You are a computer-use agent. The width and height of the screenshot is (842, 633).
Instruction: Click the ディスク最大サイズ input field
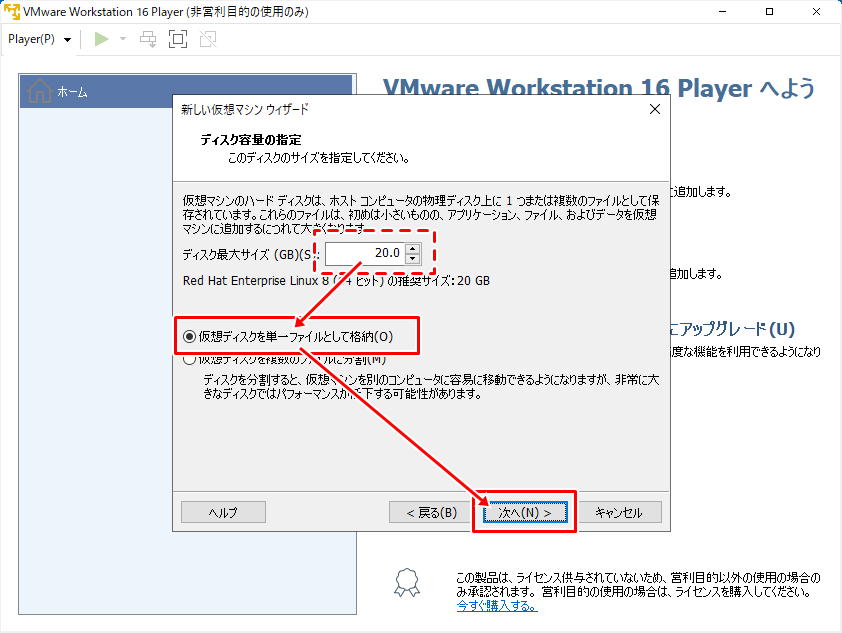(x=364, y=253)
